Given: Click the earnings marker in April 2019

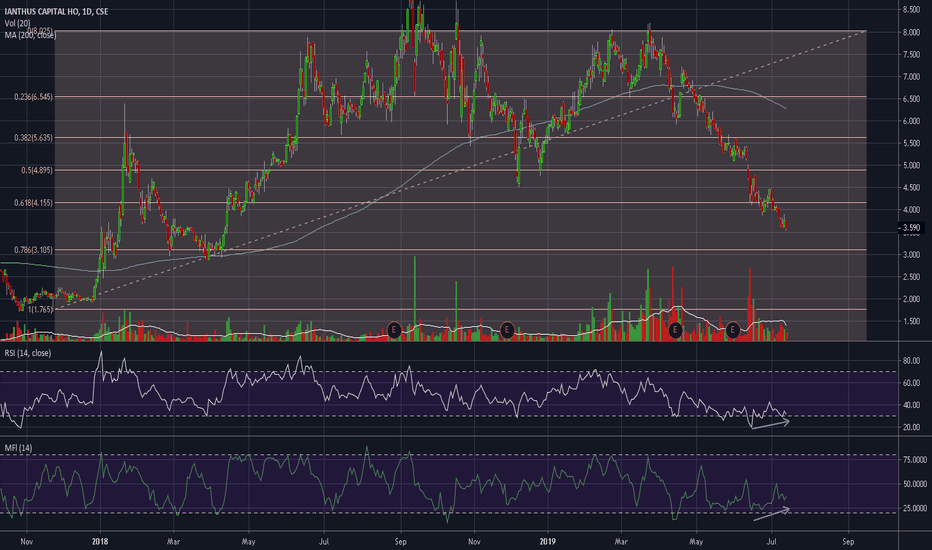Looking at the screenshot, I should tap(675, 329).
